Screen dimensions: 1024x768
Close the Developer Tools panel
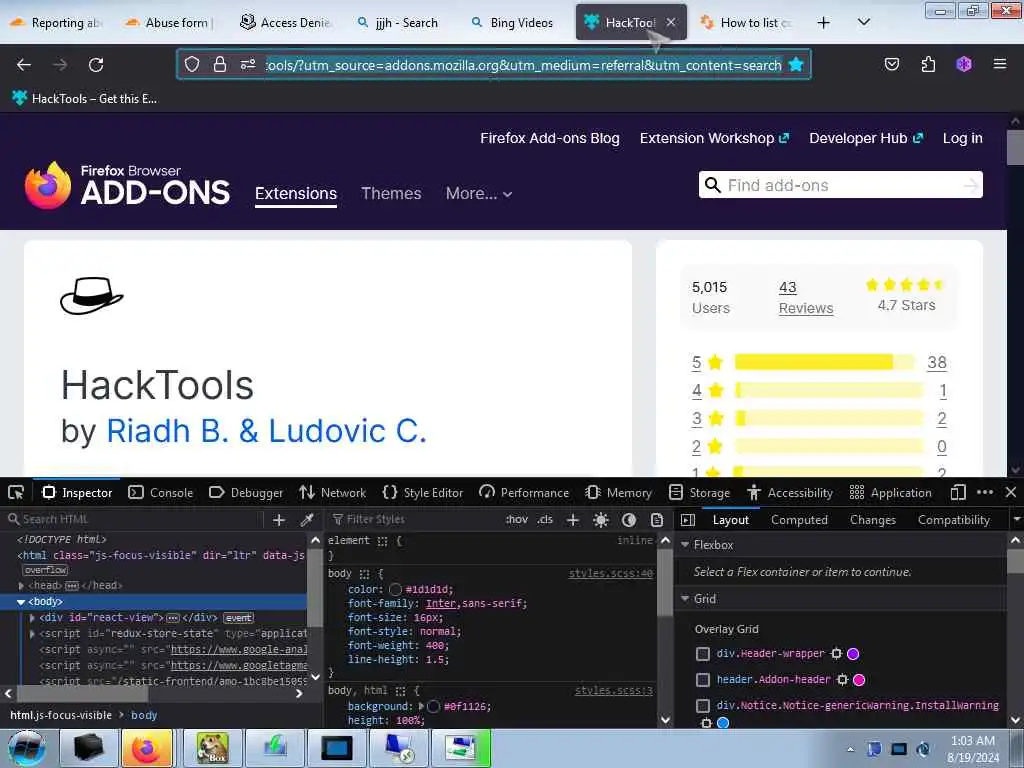pos(1011,492)
